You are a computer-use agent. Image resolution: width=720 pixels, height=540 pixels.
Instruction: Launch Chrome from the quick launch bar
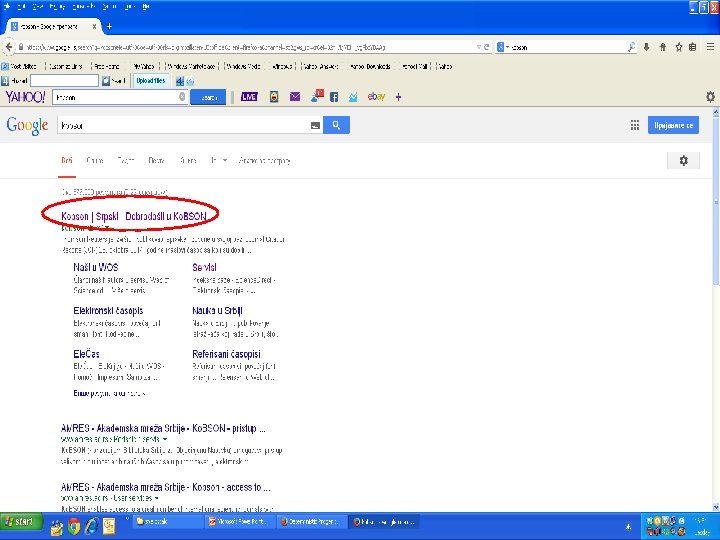click(74, 527)
